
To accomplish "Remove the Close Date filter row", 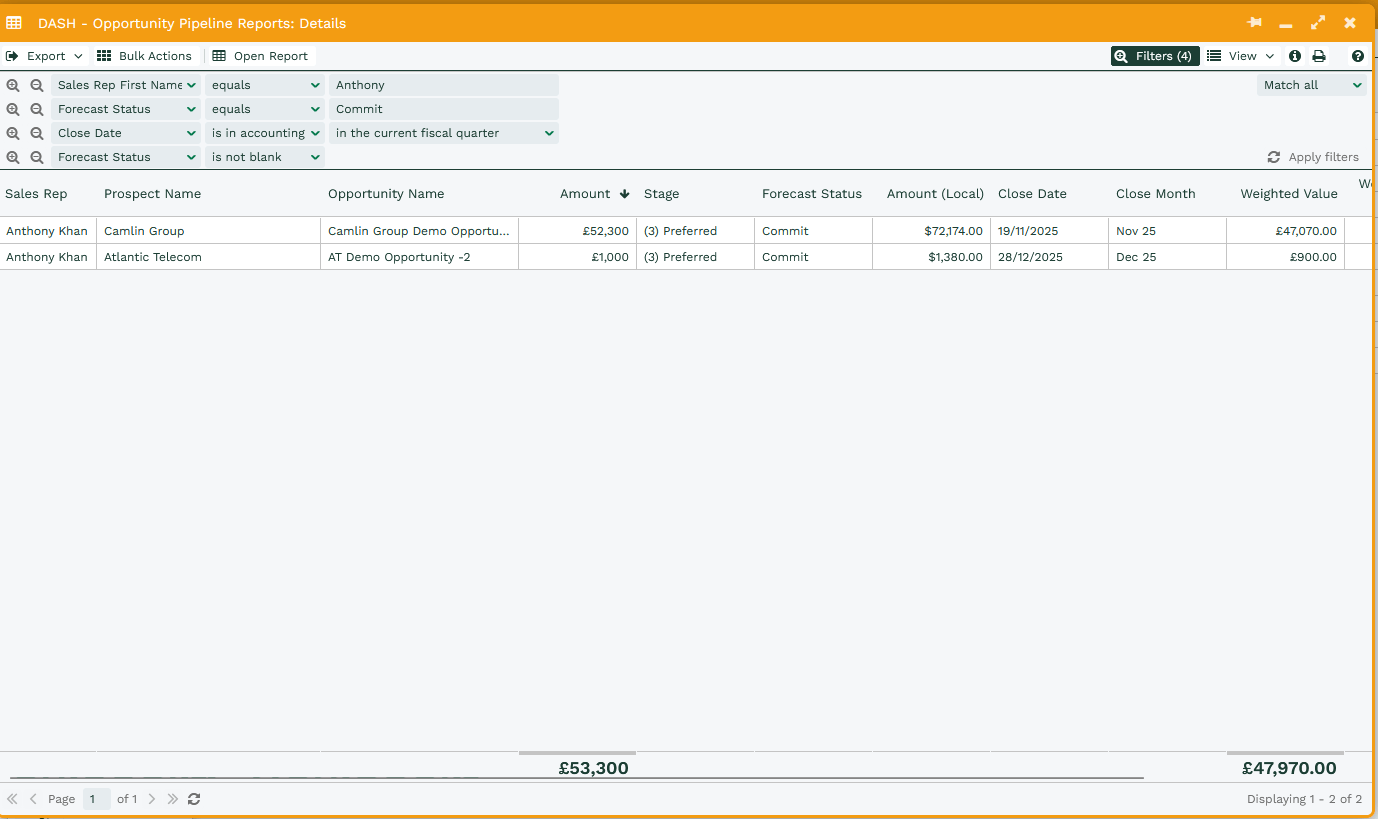I will pos(37,133).
